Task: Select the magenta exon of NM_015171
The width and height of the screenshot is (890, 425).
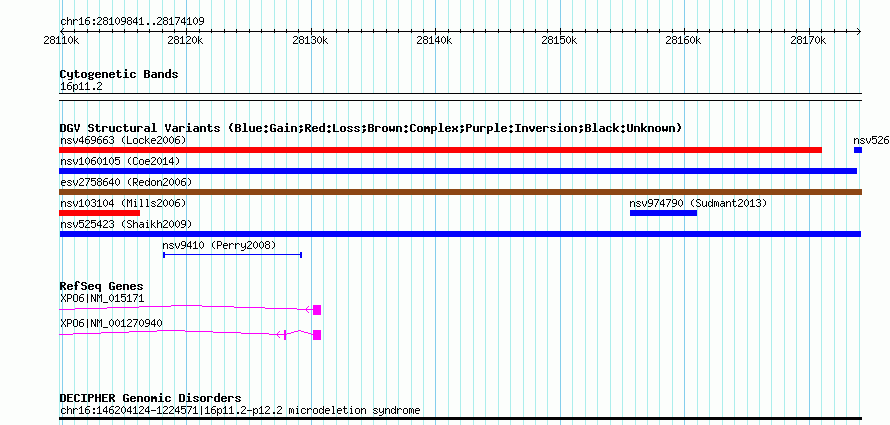Action: coord(317,310)
